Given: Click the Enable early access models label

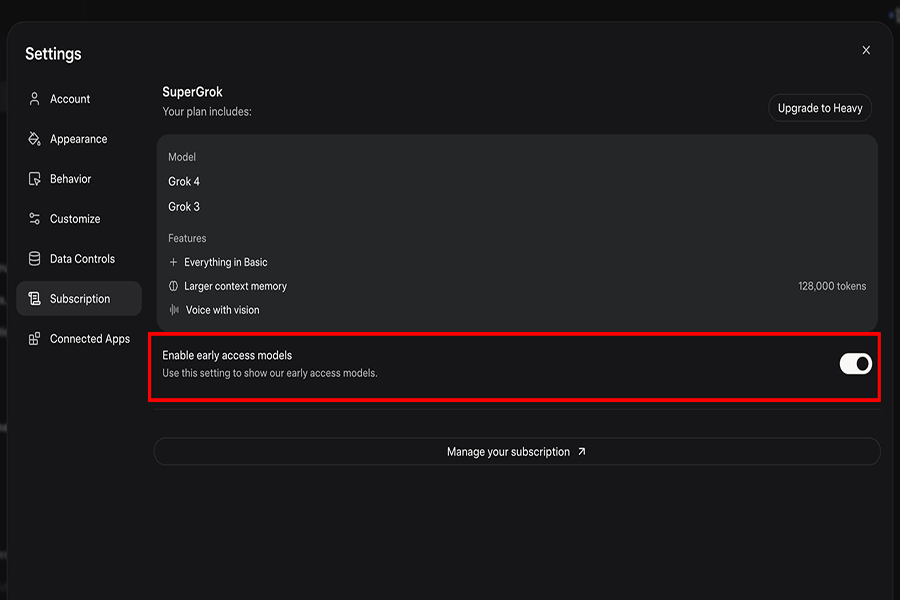Looking at the screenshot, I should pyautogui.click(x=227, y=355).
